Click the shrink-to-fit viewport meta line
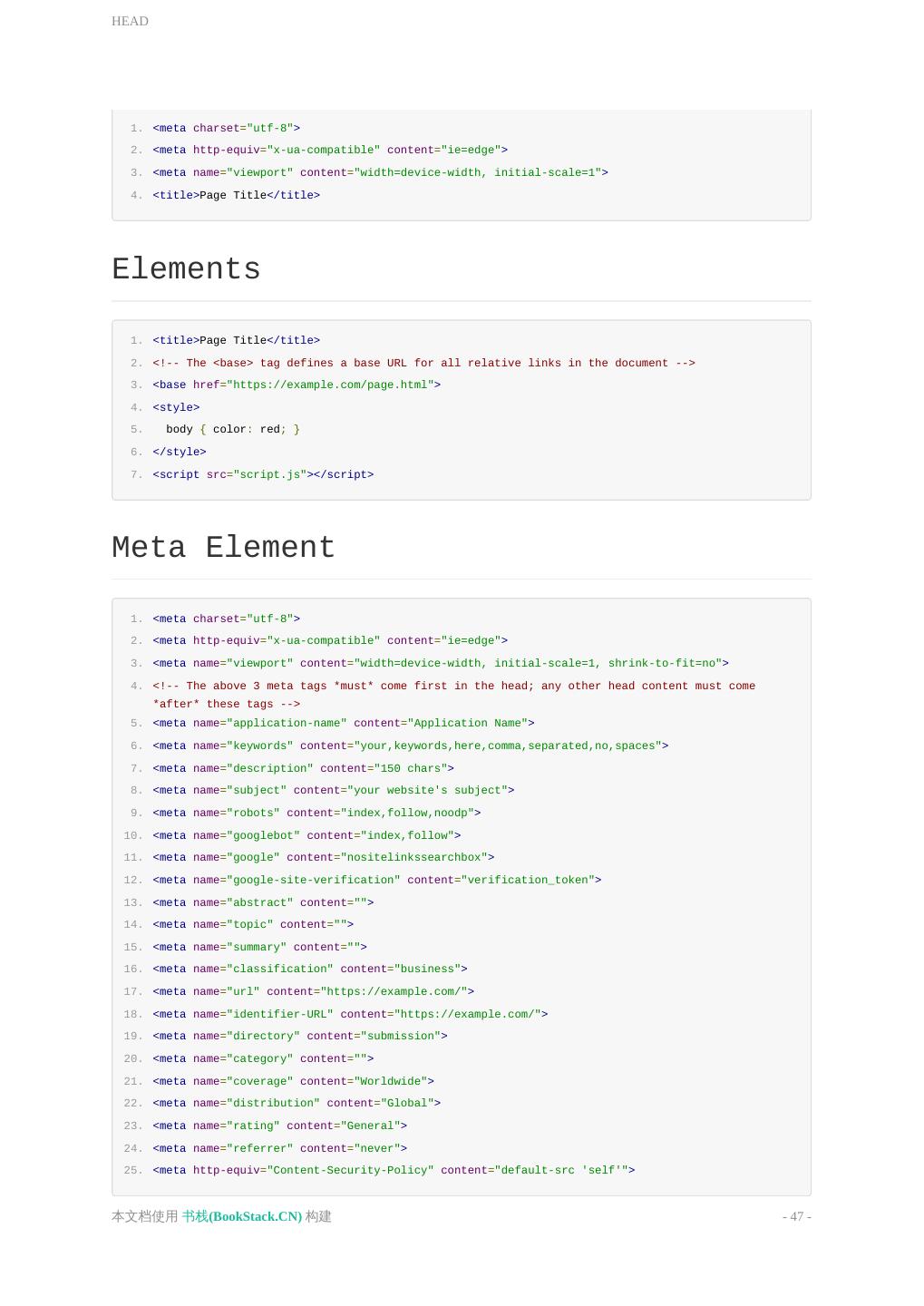The image size is (924, 1306). [440, 663]
